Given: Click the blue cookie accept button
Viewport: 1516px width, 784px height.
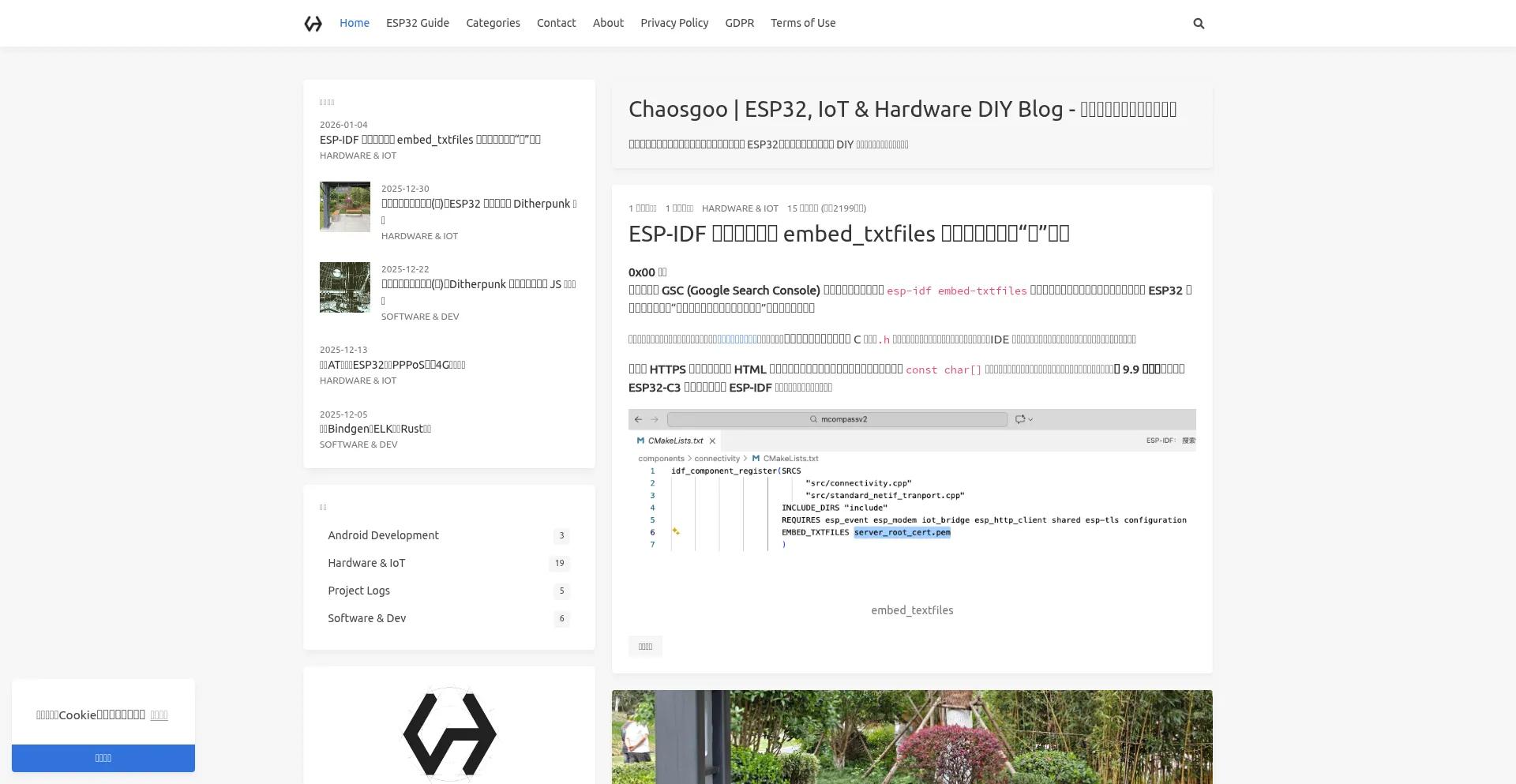Looking at the screenshot, I should [x=103, y=758].
